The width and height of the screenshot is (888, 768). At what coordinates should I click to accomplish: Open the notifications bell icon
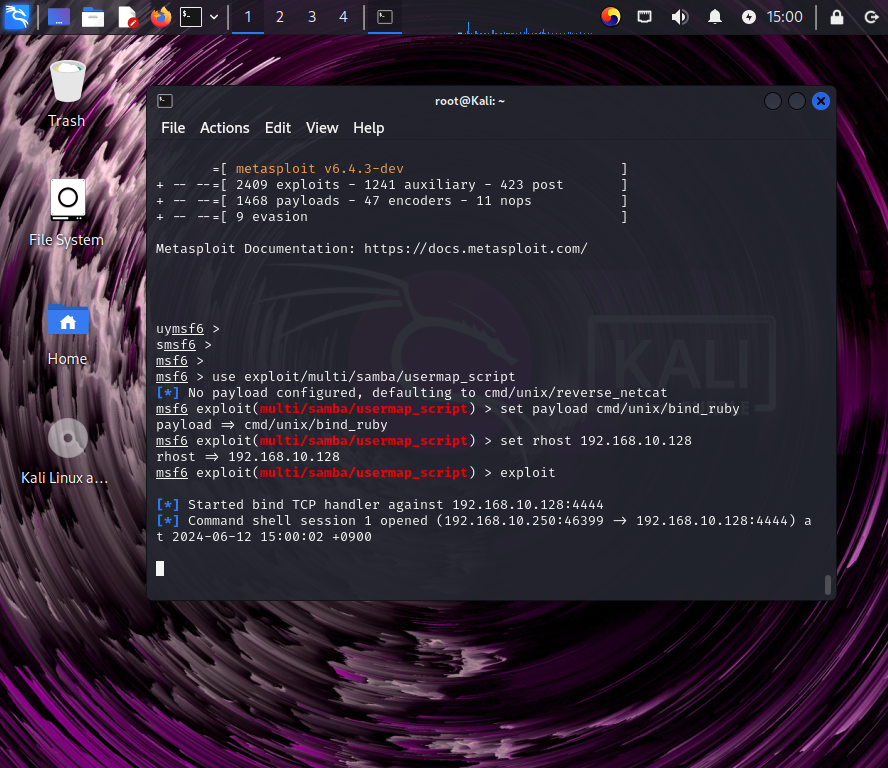[715, 17]
